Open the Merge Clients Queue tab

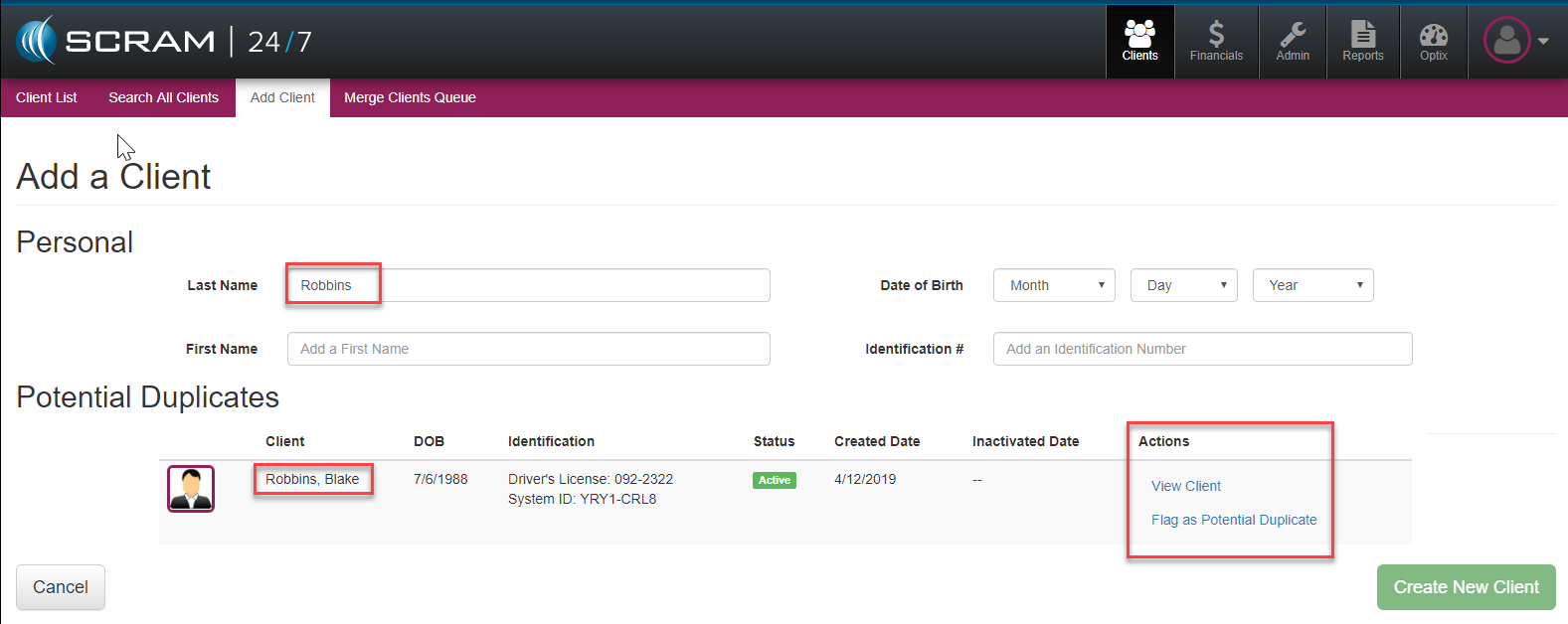pyautogui.click(x=410, y=97)
